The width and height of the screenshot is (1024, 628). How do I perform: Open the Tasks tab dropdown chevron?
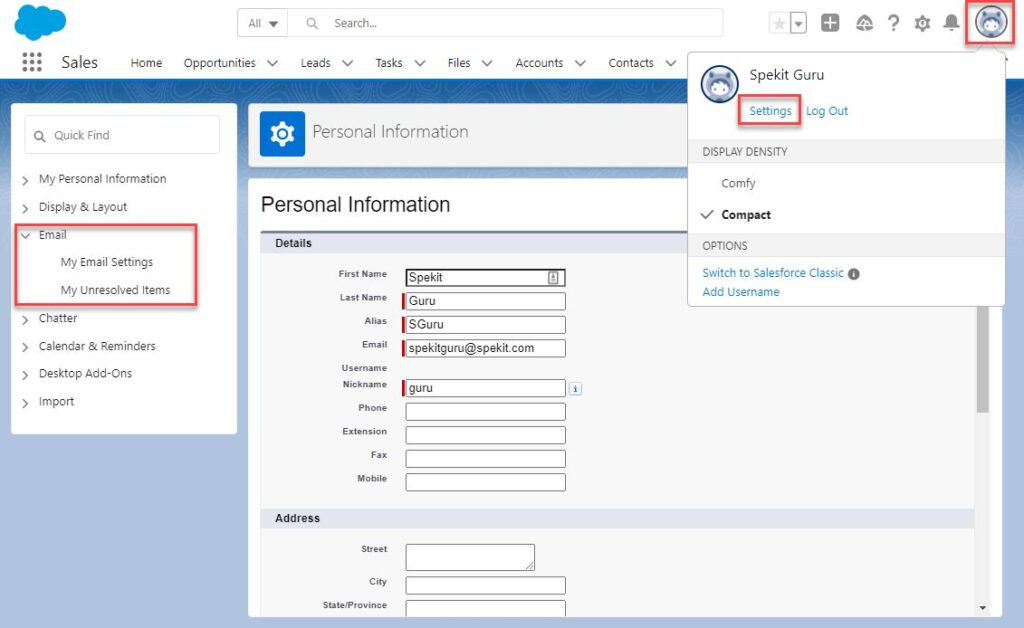(420, 63)
